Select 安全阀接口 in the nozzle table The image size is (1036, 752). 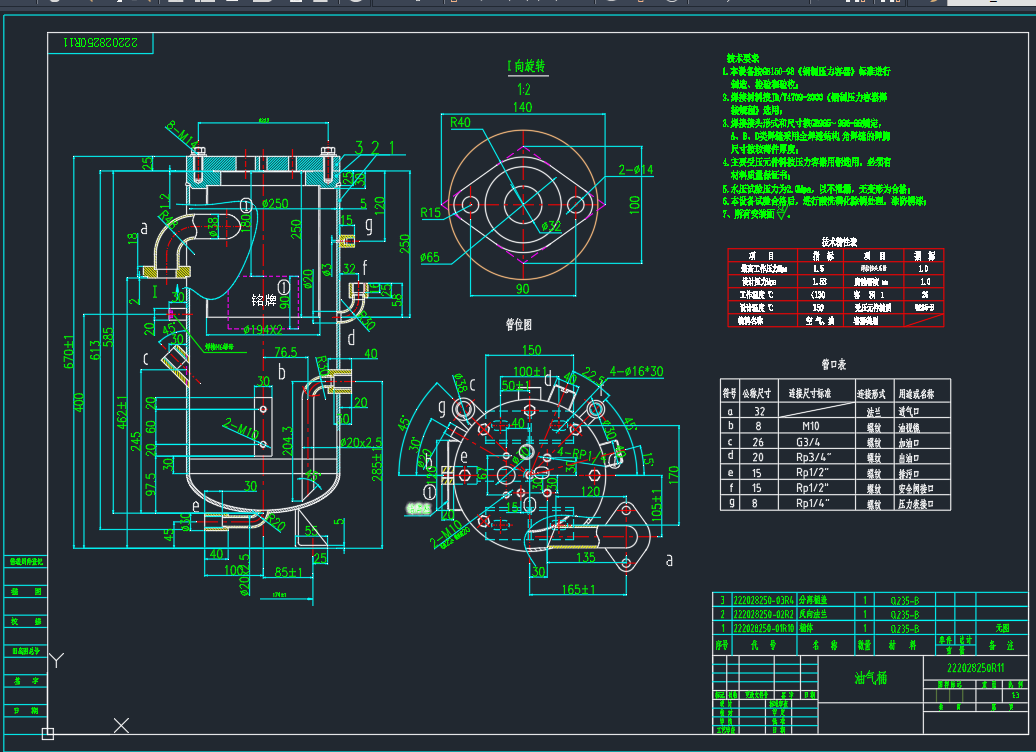tap(915, 489)
